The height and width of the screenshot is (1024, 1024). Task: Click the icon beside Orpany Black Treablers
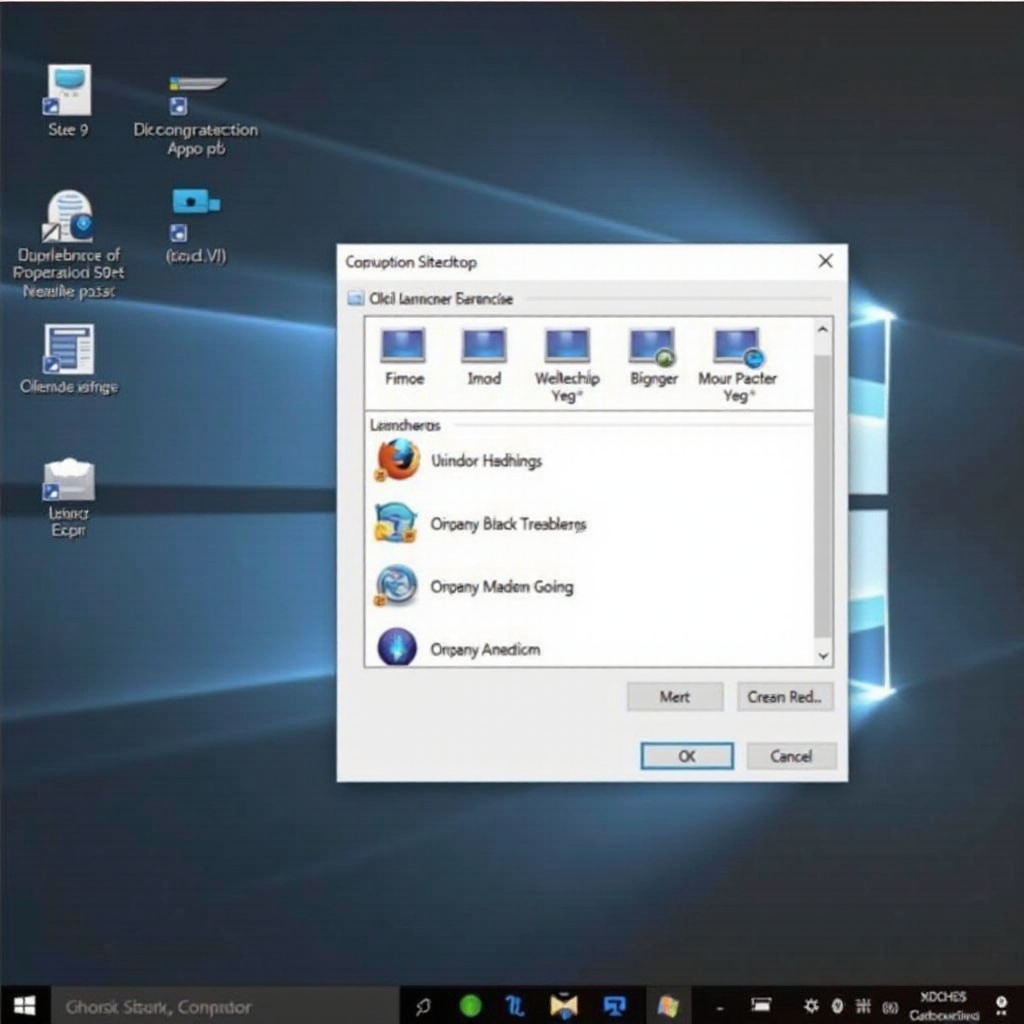tap(396, 522)
